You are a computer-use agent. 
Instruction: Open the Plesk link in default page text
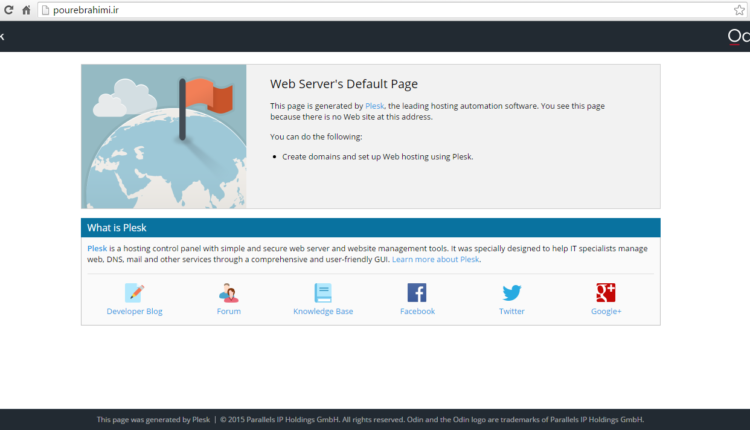(375, 106)
